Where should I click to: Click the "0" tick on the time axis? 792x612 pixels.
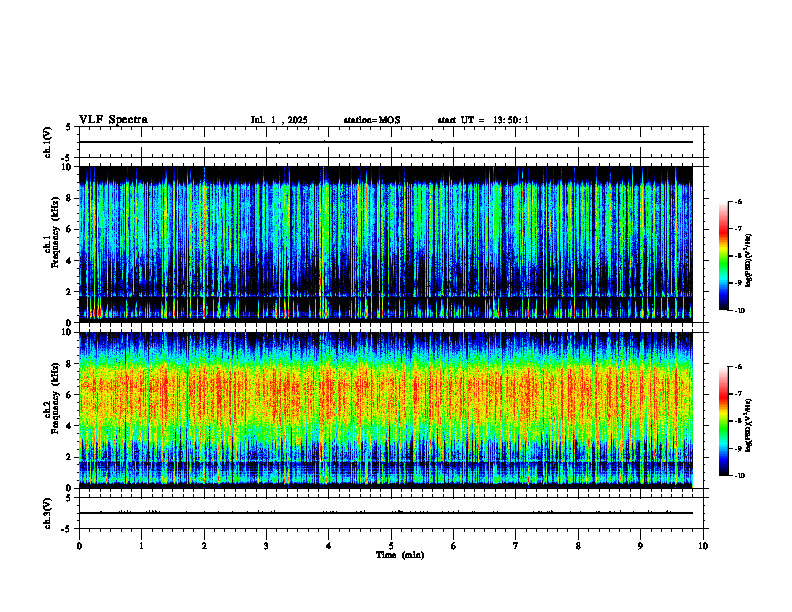[79, 546]
